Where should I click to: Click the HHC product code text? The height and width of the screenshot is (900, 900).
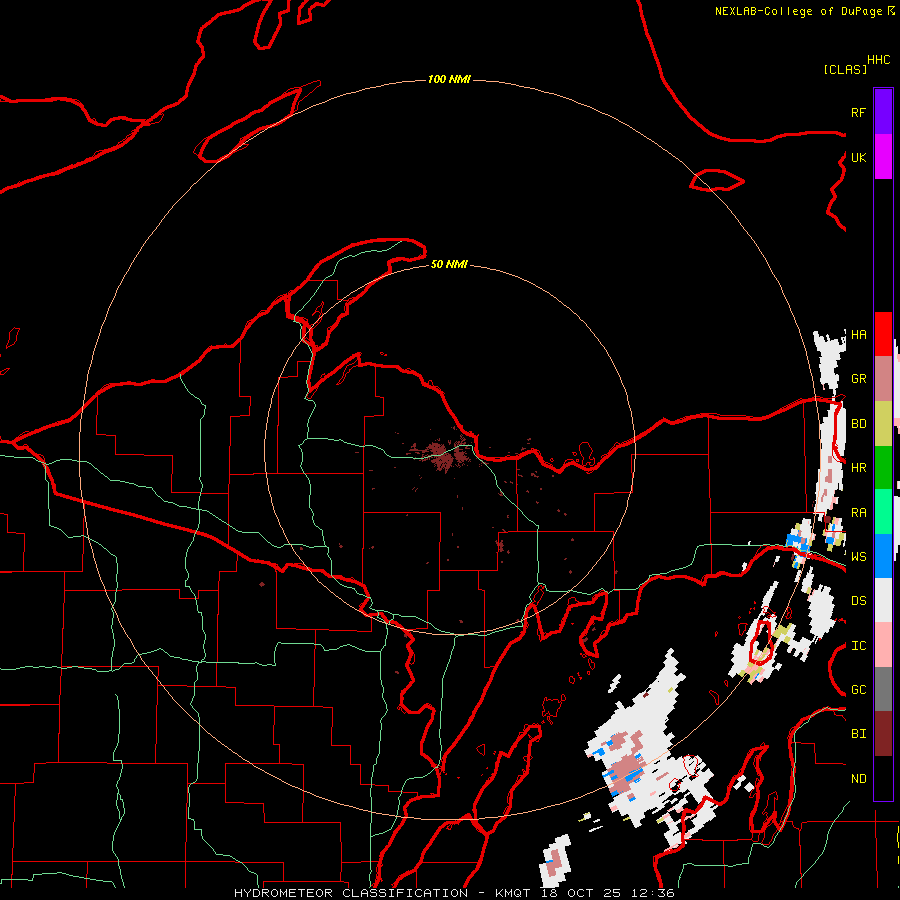(879, 60)
